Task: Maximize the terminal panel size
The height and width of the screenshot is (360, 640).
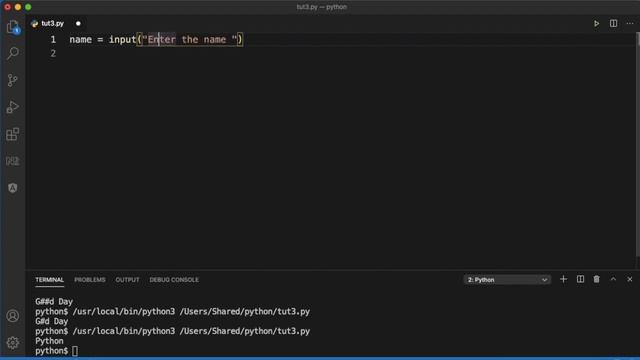Action: pyautogui.click(x=613, y=280)
